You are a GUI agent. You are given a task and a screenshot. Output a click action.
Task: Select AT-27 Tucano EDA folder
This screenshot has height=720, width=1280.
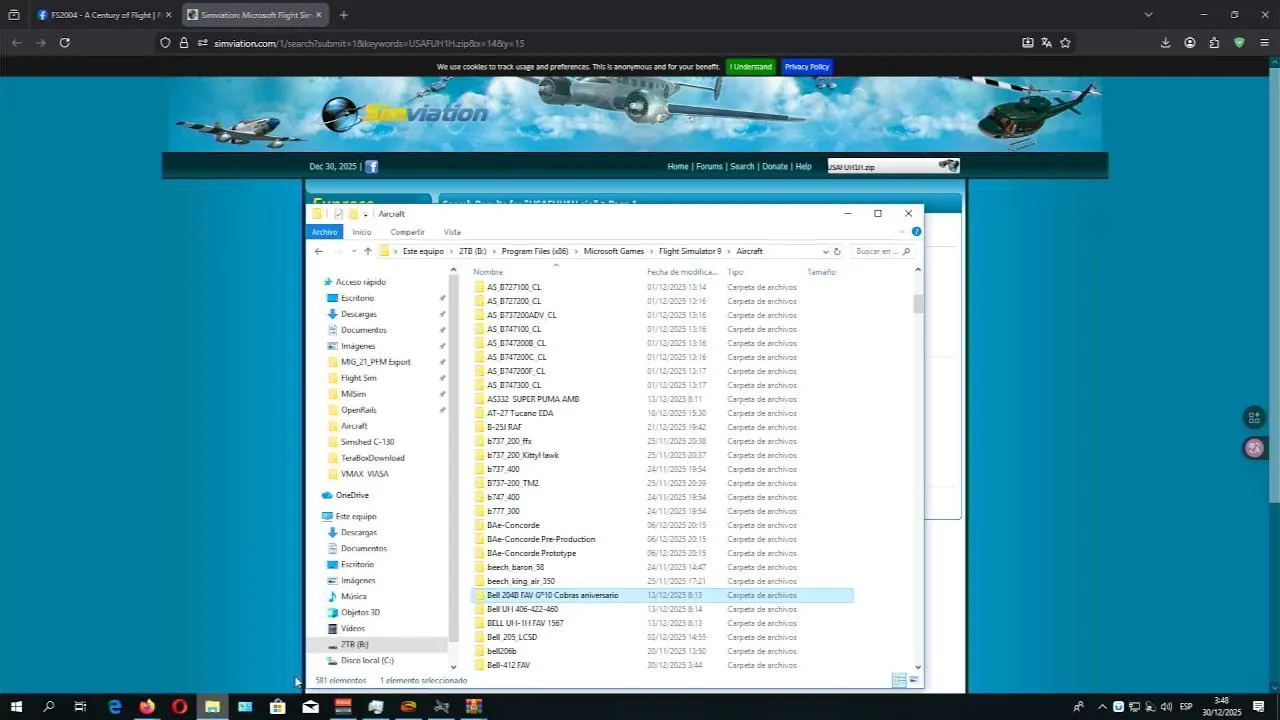520,413
